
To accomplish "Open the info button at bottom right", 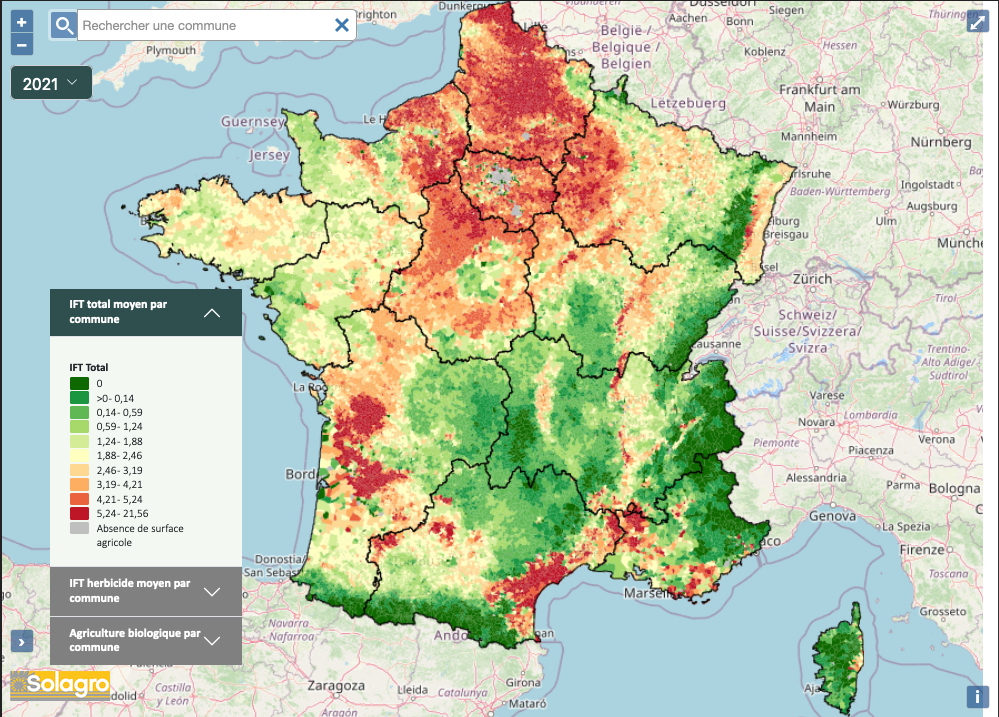I will point(977,697).
